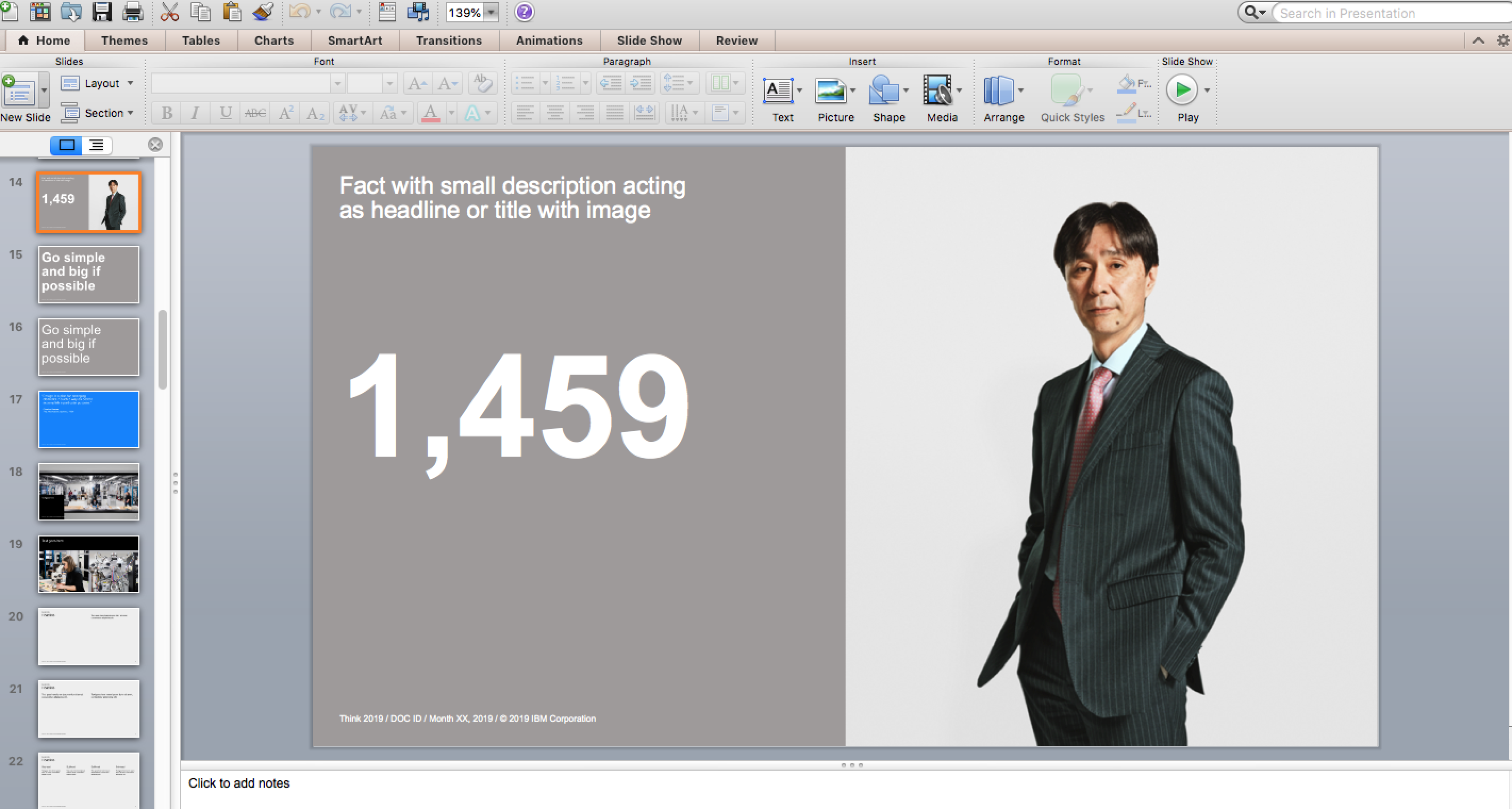Open the SmartArt tab
This screenshot has width=1512, height=809.
coord(355,40)
